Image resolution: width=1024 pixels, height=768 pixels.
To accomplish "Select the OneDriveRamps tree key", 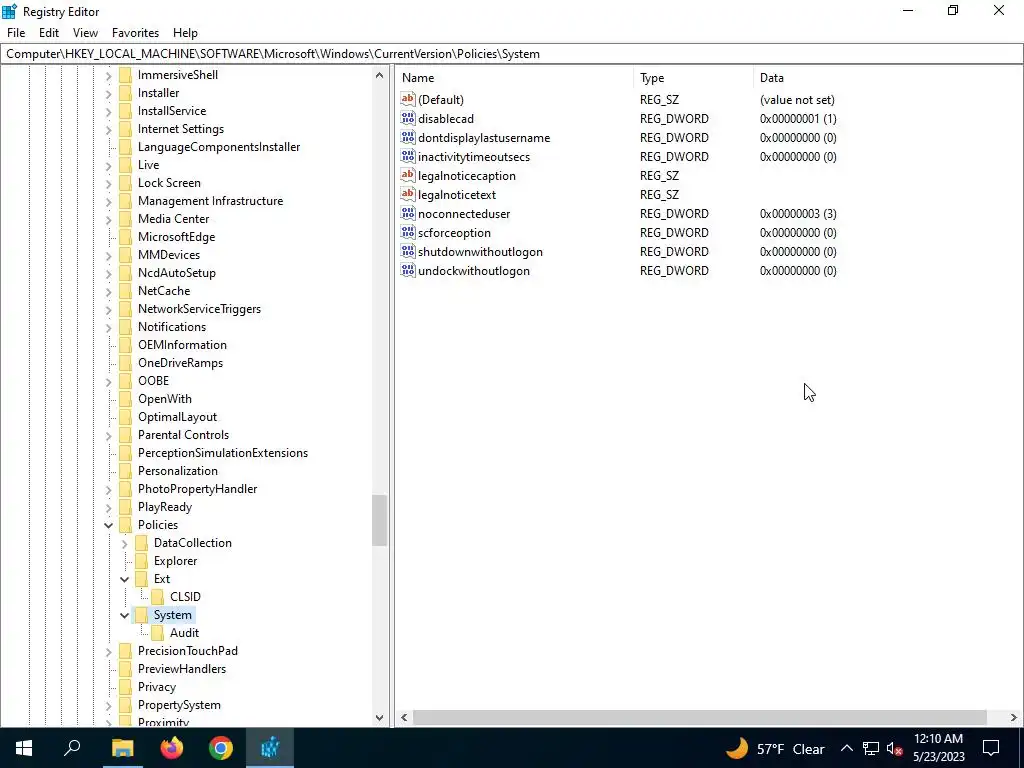I will 180,362.
